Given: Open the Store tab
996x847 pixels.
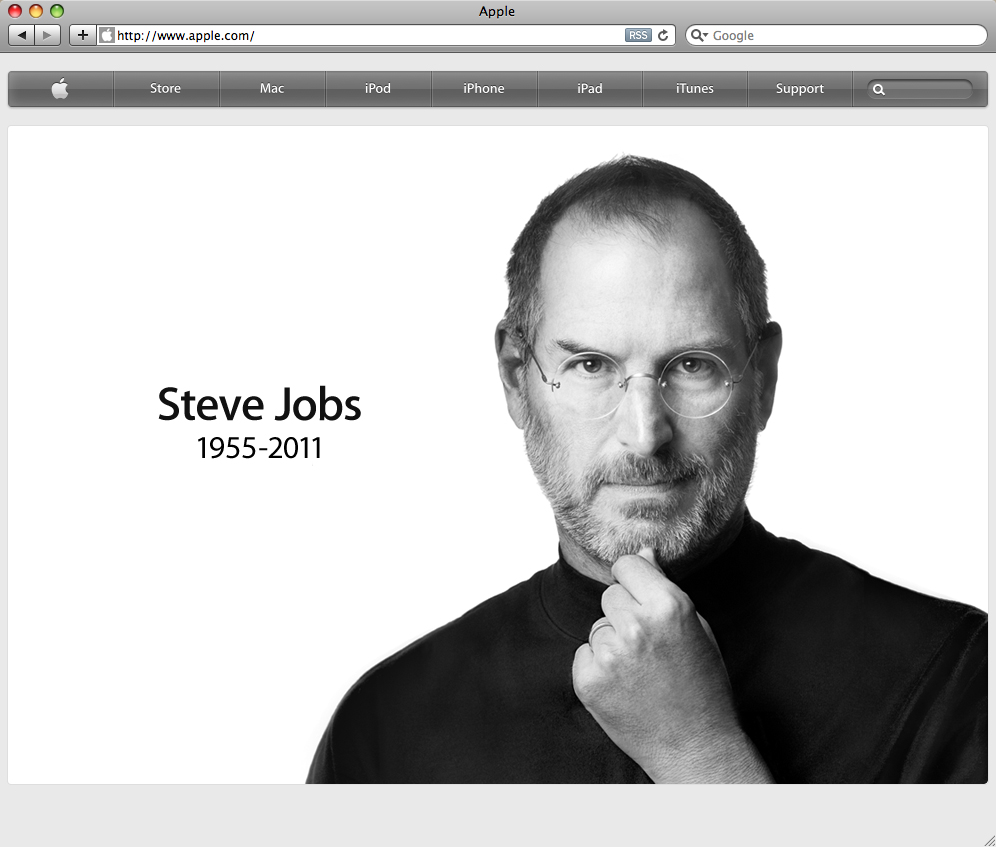Looking at the screenshot, I should [166, 89].
